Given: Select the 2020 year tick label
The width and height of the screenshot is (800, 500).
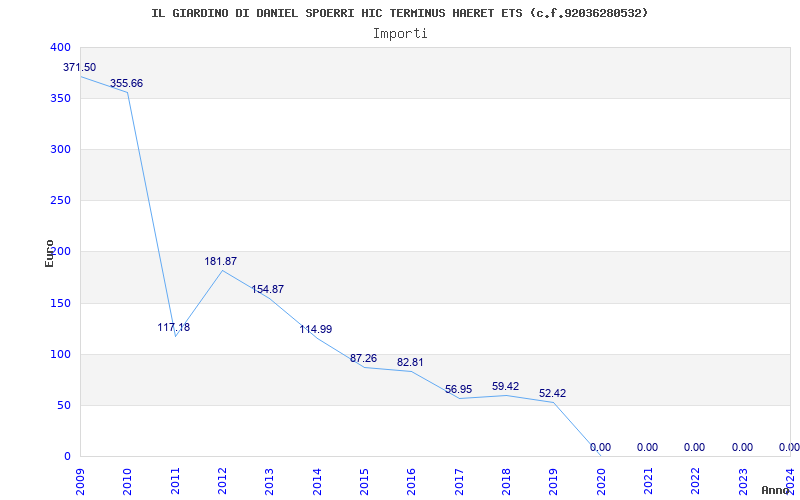Looking at the screenshot, I should [601, 482].
